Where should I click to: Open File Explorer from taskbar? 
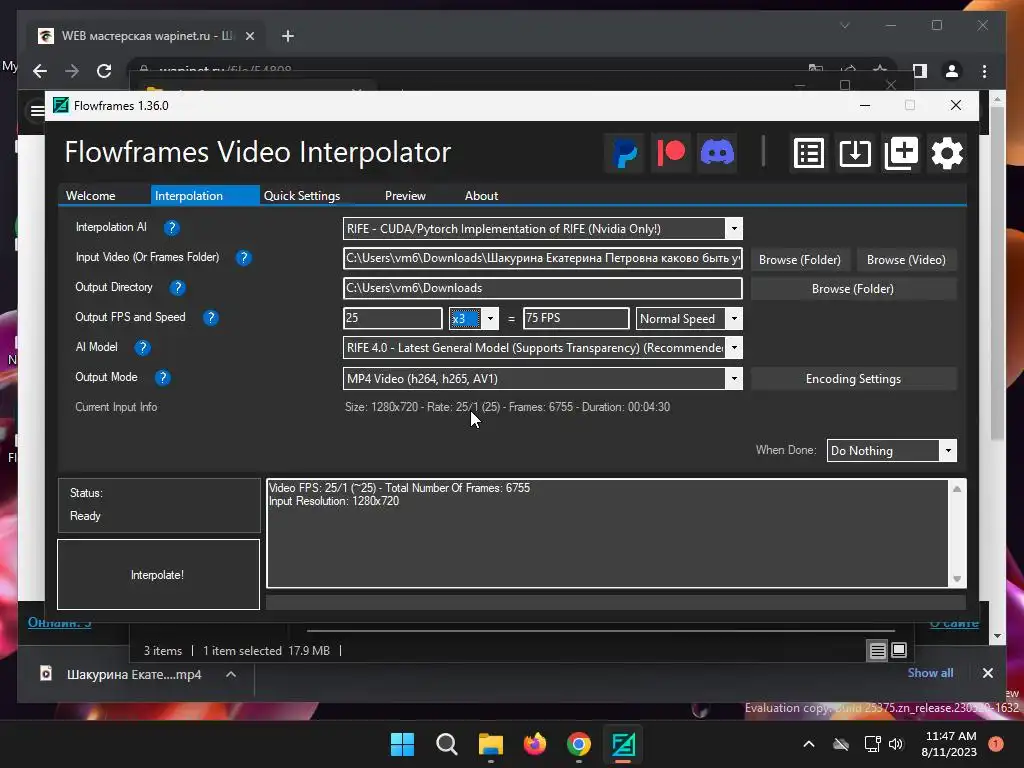pyautogui.click(x=490, y=744)
